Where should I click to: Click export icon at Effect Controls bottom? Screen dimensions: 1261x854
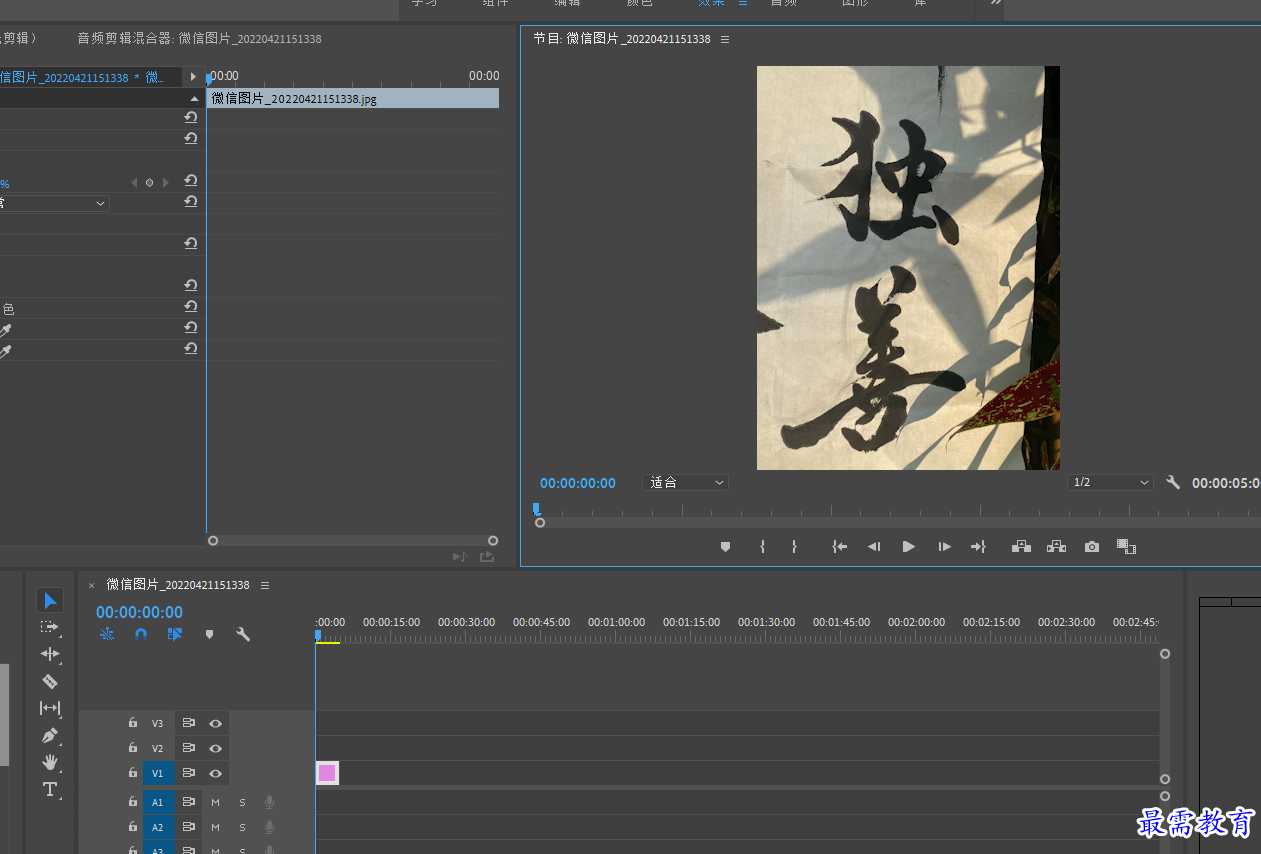pyautogui.click(x=487, y=557)
